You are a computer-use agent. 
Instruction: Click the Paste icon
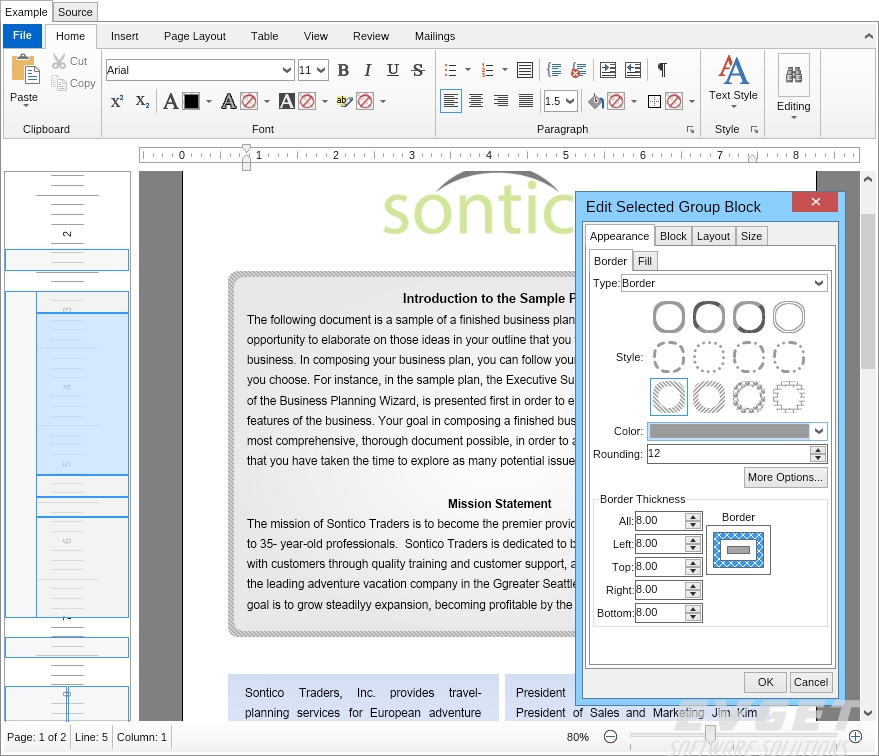(25, 69)
